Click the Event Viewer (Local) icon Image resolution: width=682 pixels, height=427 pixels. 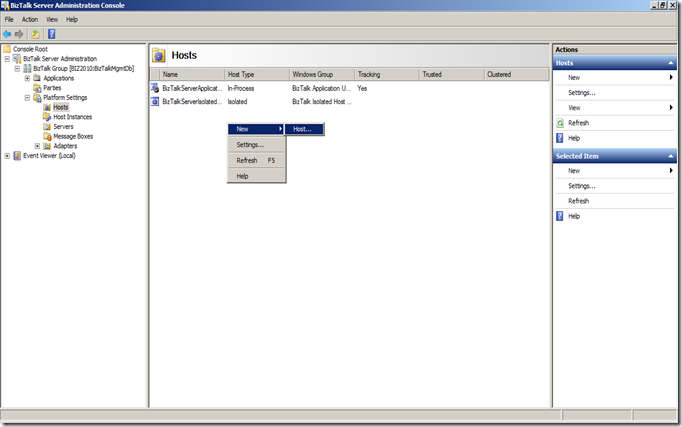point(17,156)
